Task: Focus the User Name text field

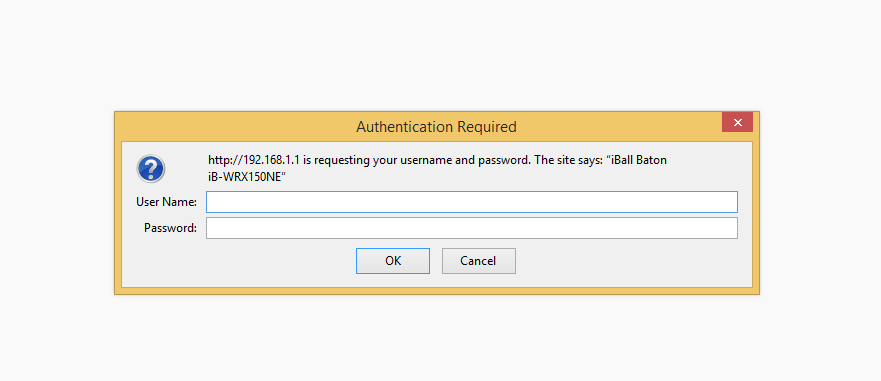Action: (471, 202)
